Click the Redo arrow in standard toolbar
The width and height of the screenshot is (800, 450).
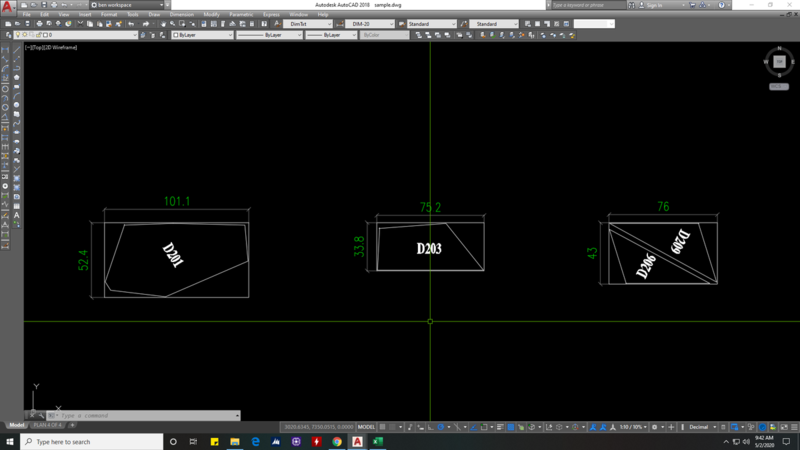[x=146, y=24]
